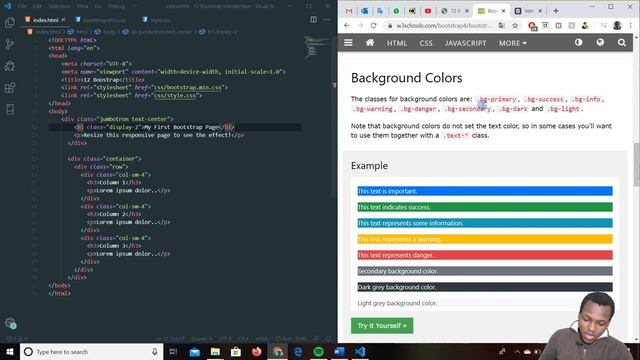Open the JAVASCRIPT link in w3schools navbar
Screen dimensions: 640x360
(465, 43)
